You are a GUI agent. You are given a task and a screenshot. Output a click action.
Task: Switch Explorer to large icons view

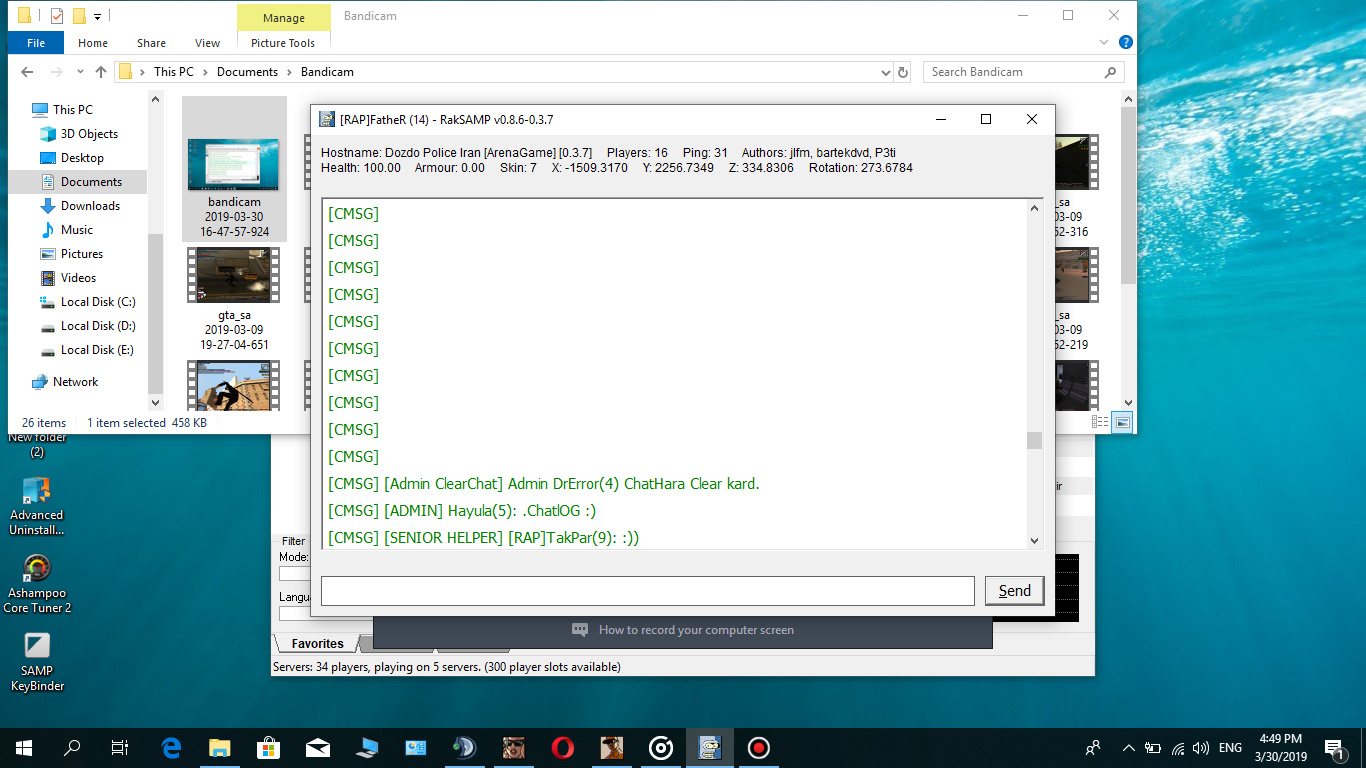click(x=1122, y=423)
